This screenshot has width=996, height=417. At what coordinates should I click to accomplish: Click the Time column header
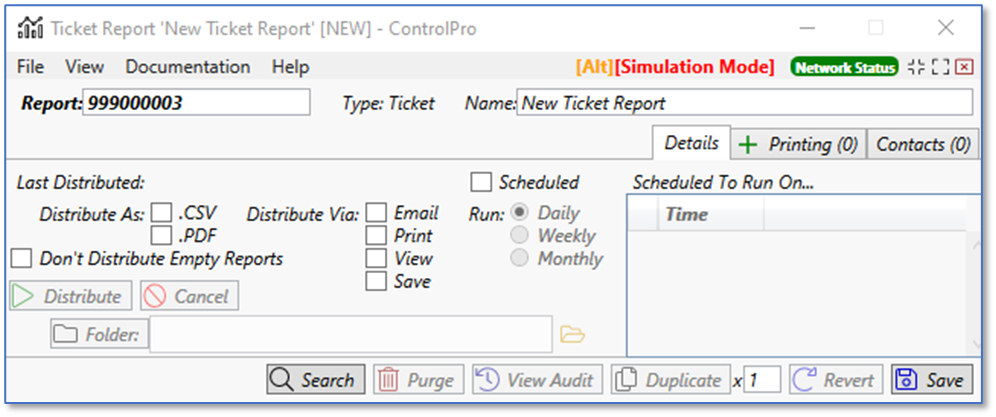(687, 214)
